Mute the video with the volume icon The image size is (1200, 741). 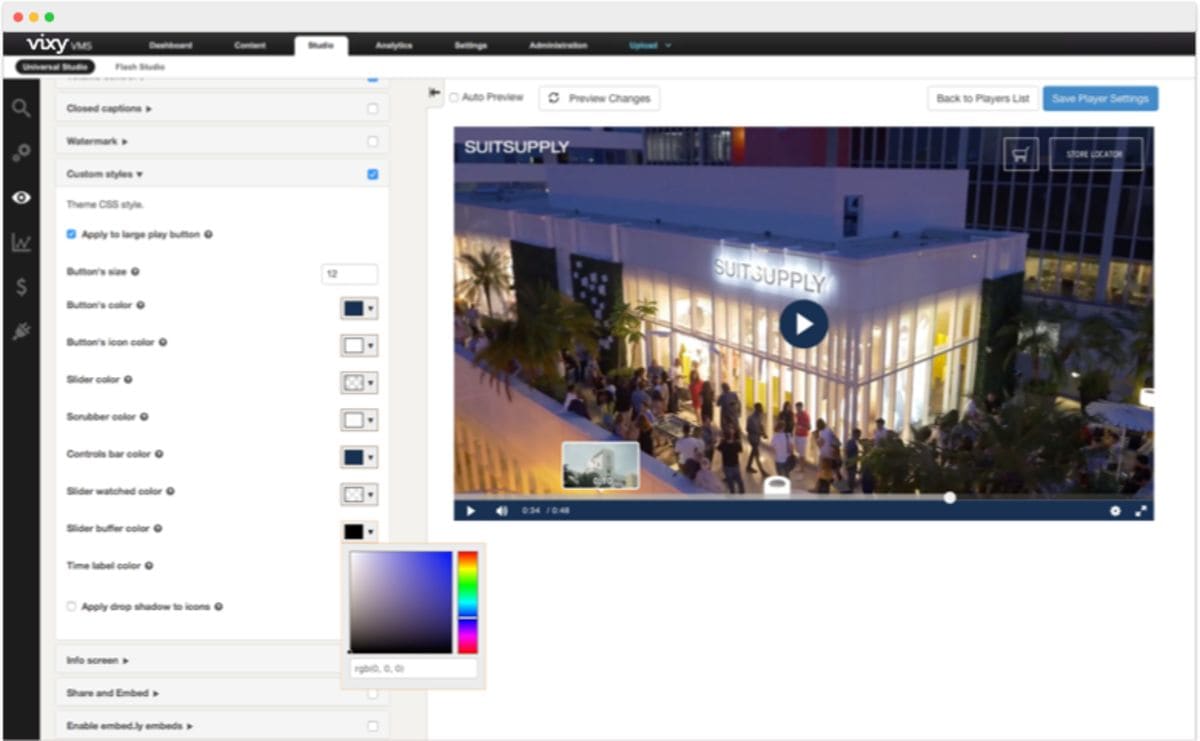[x=501, y=511]
